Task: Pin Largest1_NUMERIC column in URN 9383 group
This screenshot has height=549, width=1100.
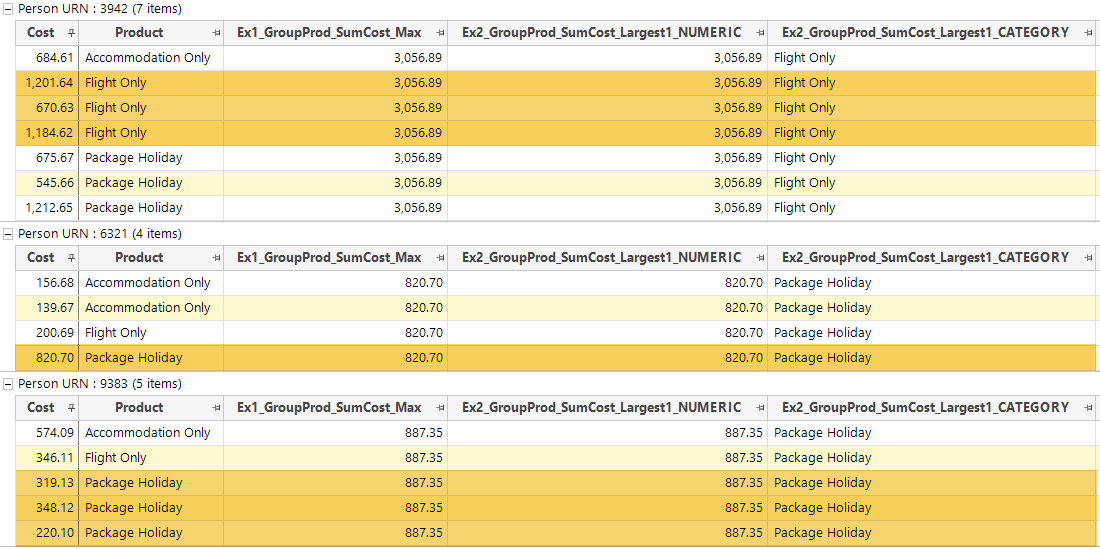Action: [x=760, y=408]
